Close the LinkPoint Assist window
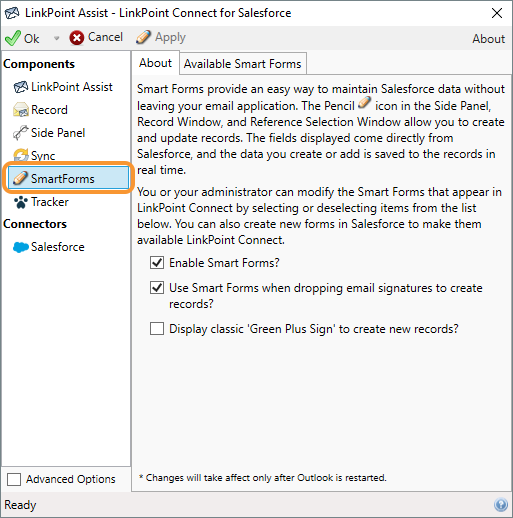The width and height of the screenshot is (513, 518). (497, 13)
